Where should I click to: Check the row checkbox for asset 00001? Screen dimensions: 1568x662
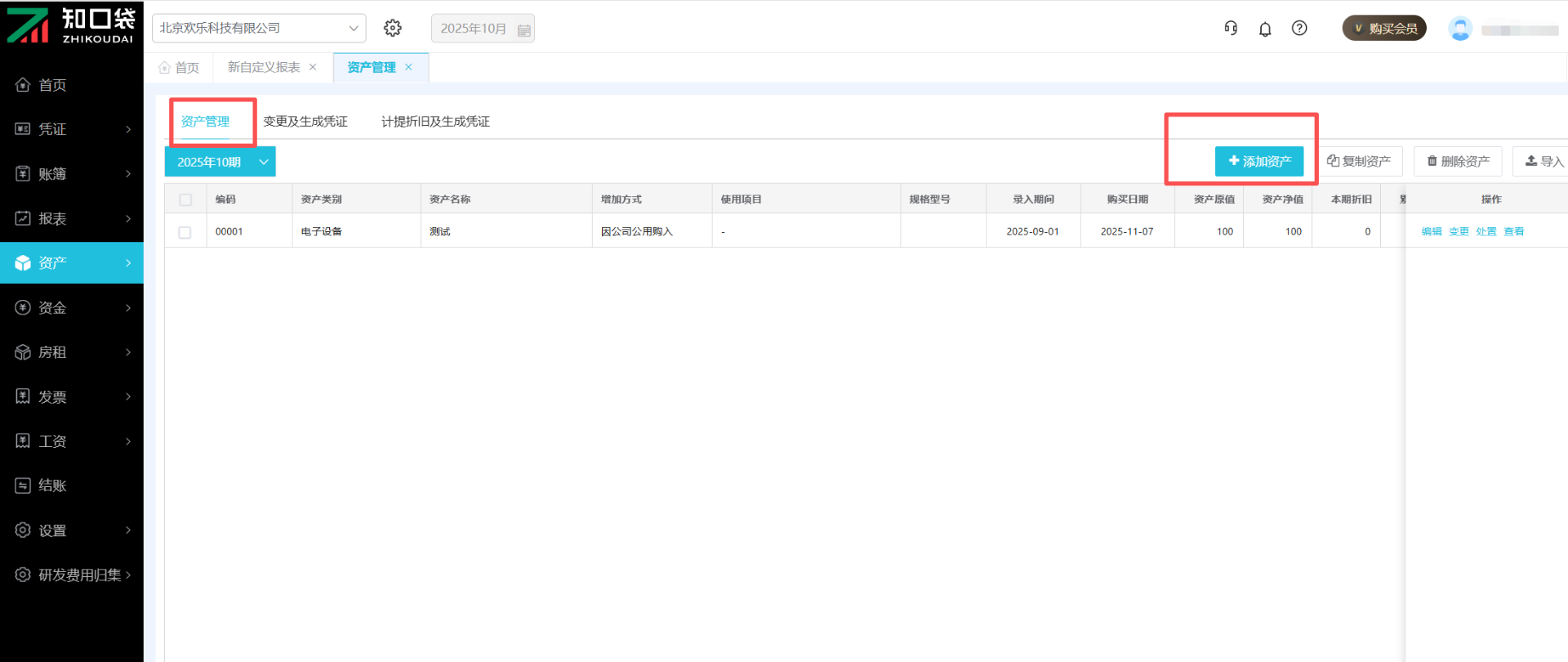click(x=185, y=232)
